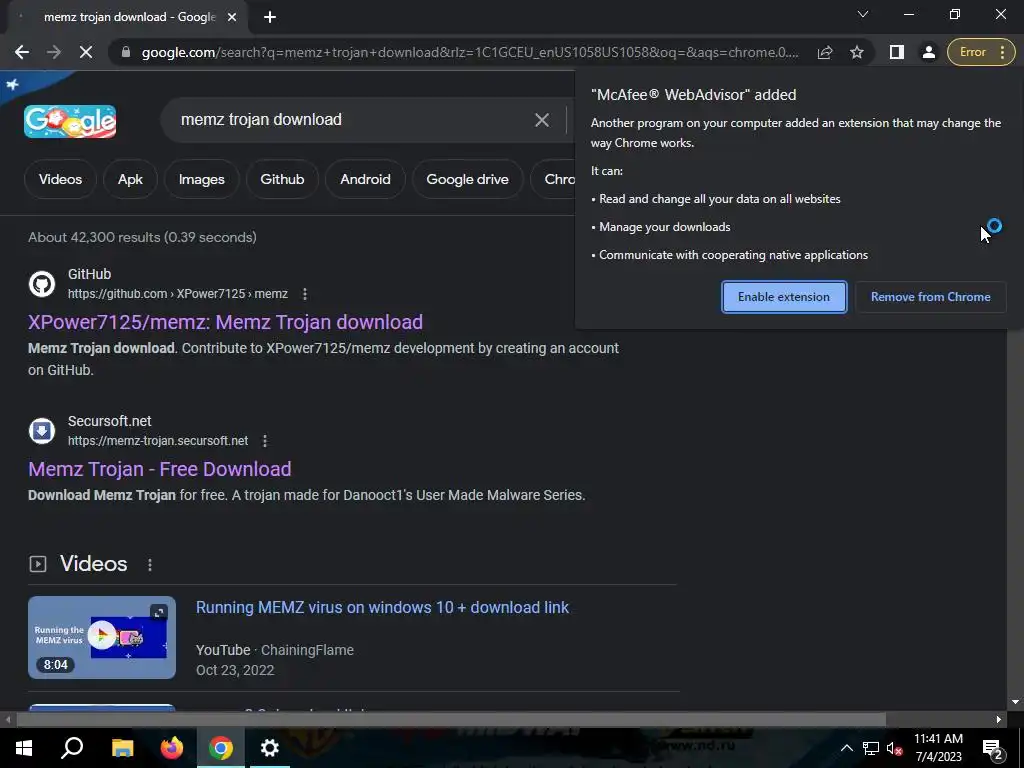Filter results by Github chip
Screen dimensions: 1024x768
tap(282, 179)
